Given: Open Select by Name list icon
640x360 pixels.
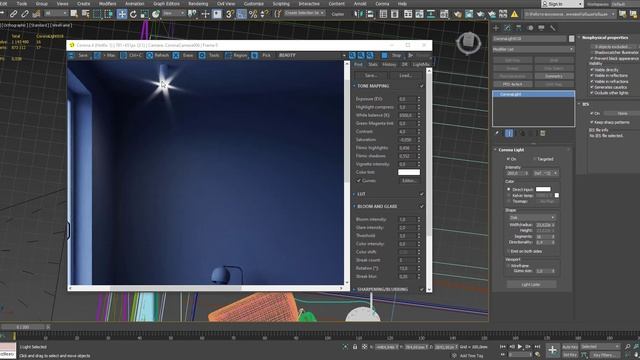Looking at the screenshot, I should (x=85, y=14).
